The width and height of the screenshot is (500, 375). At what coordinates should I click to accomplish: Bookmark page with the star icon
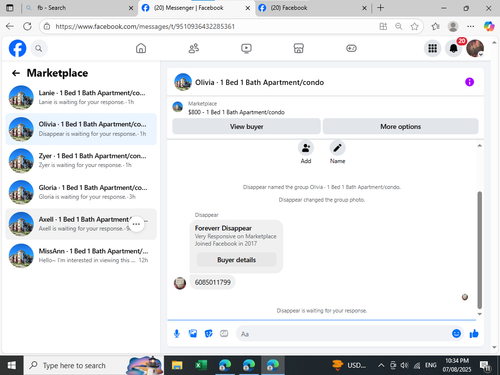pos(414,26)
